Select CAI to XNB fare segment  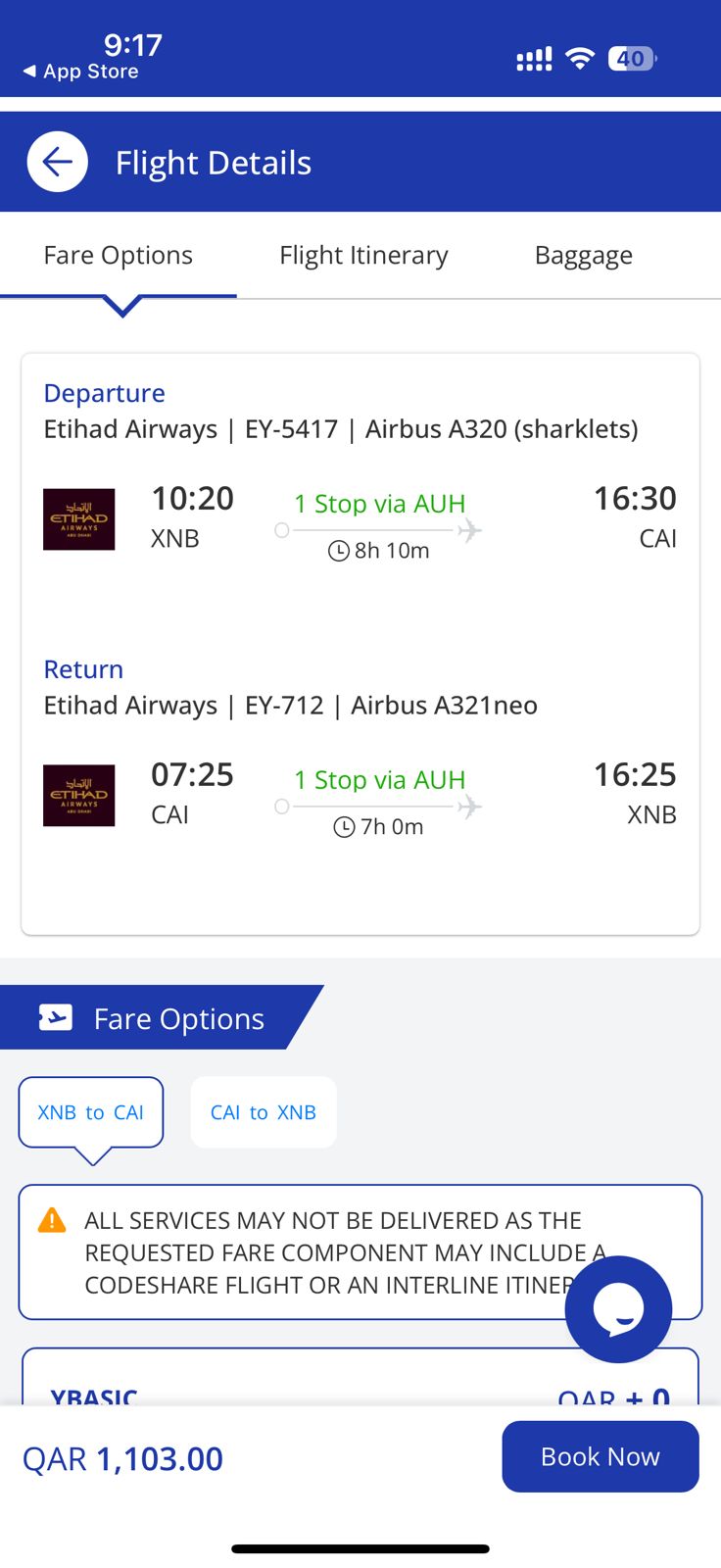click(264, 1112)
